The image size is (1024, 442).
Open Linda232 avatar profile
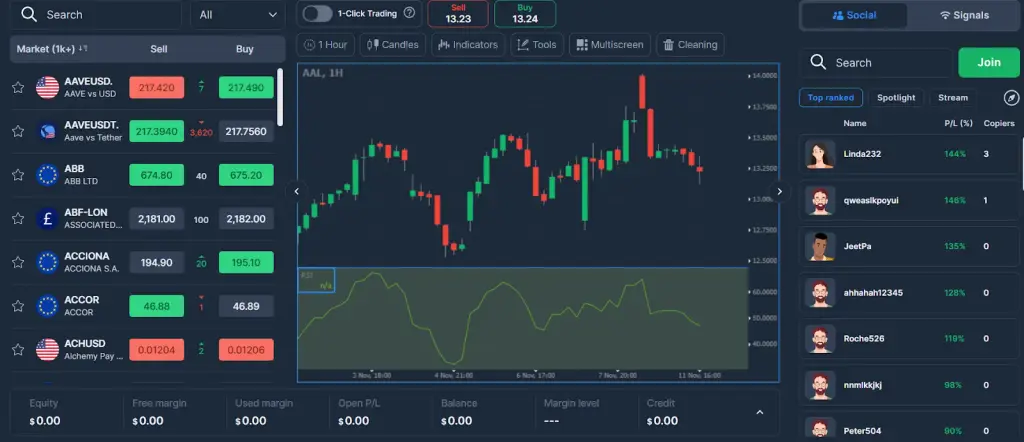(820, 155)
